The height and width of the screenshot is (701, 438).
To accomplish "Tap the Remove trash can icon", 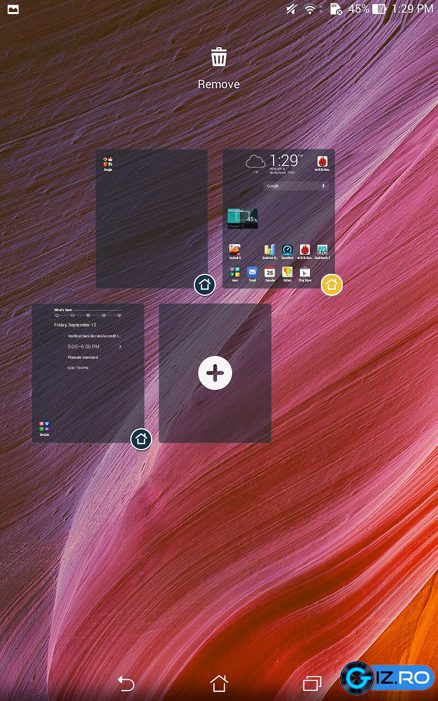I will (219, 57).
